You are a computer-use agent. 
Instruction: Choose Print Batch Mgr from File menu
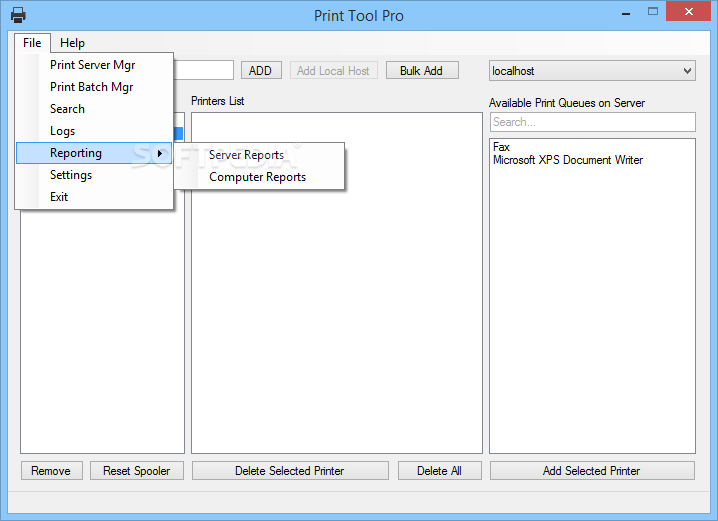coord(94,87)
